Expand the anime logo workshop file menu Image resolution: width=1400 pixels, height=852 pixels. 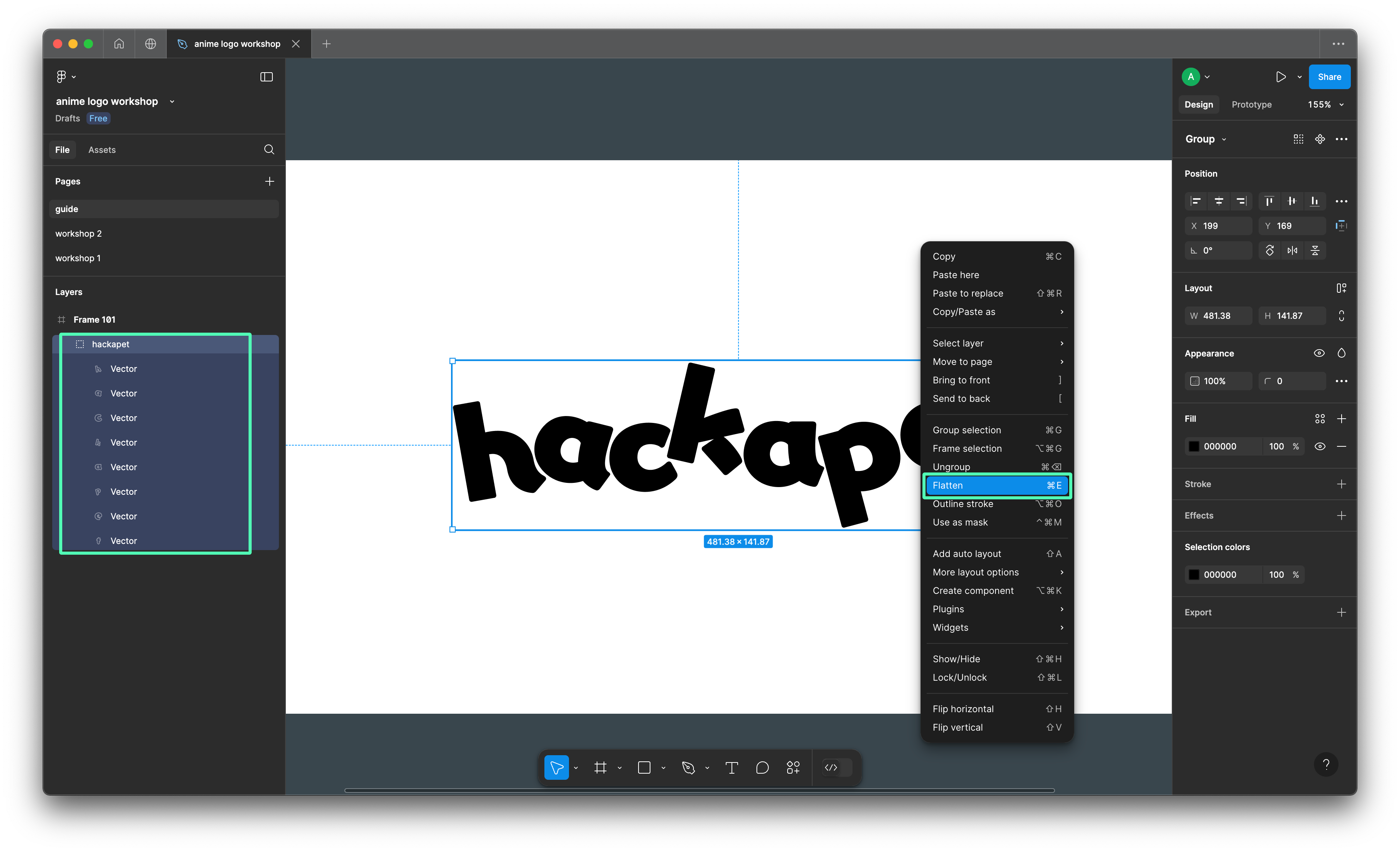[172, 102]
